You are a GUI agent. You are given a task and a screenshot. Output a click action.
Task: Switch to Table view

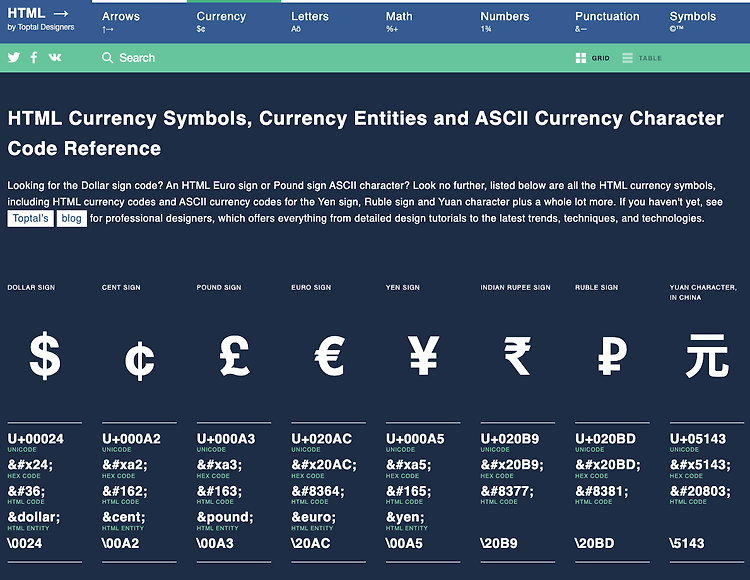click(642, 58)
